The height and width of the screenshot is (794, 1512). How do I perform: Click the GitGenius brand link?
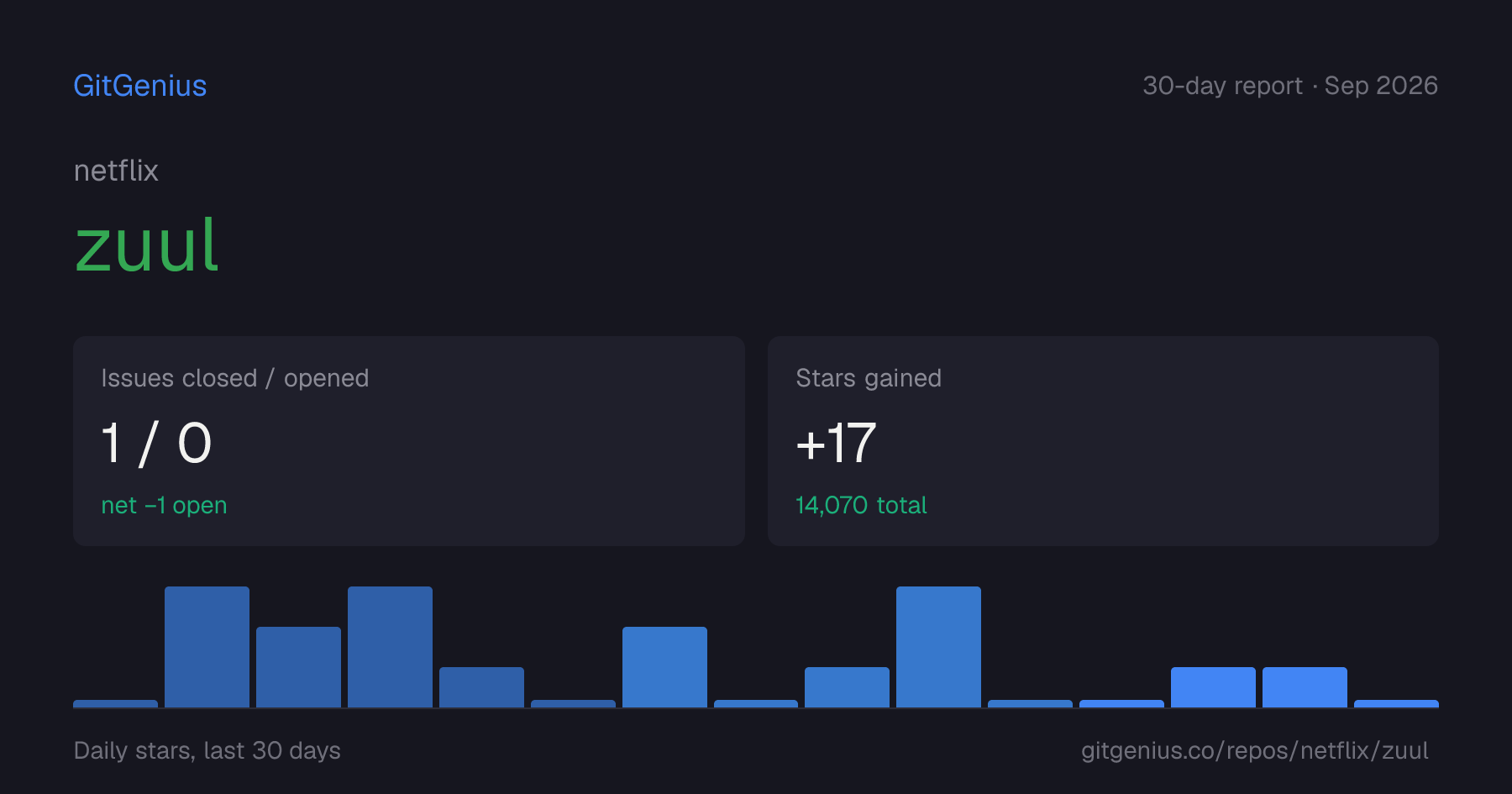[x=140, y=86]
